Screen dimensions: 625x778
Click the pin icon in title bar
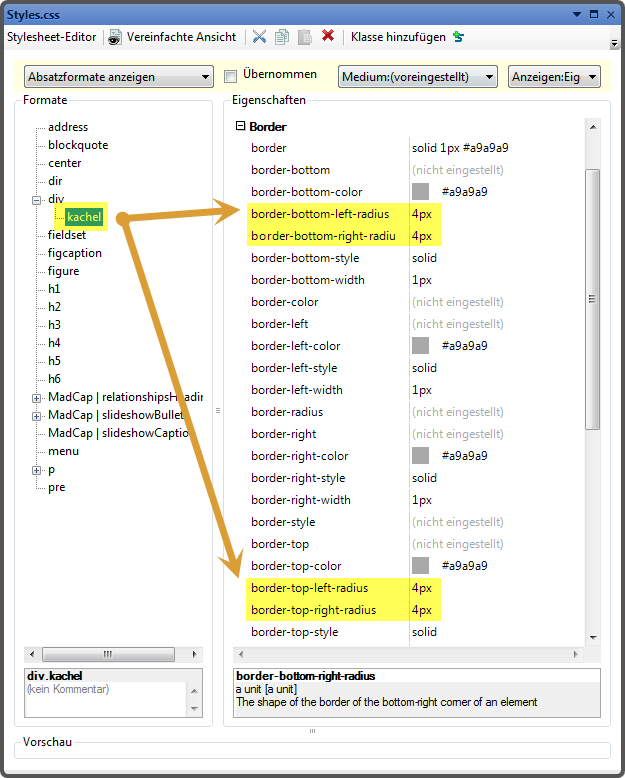point(577,14)
